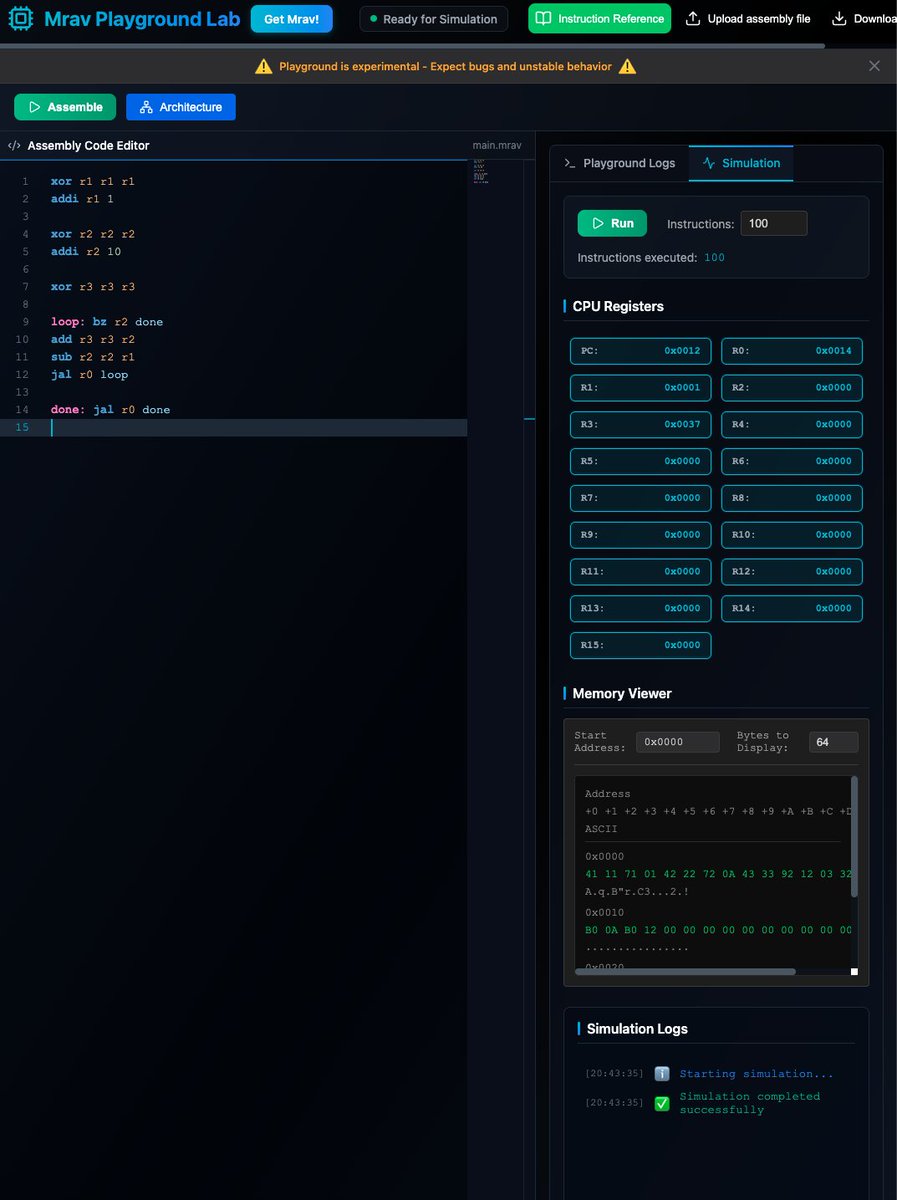This screenshot has width=897, height=1200.
Task: Dismiss the experimental warning banner
Action: [x=874, y=66]
